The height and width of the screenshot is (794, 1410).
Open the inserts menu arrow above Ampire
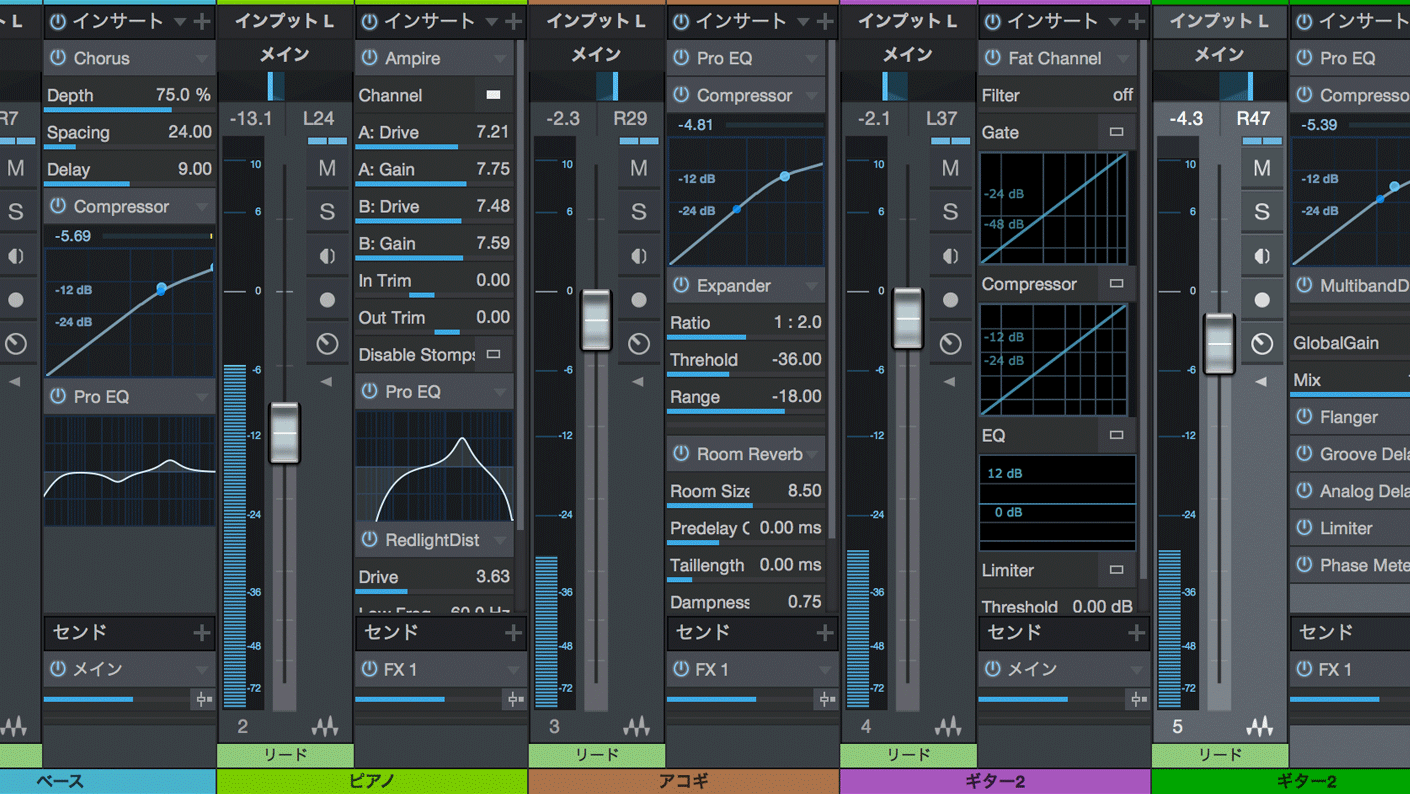(x=491, y=21)
